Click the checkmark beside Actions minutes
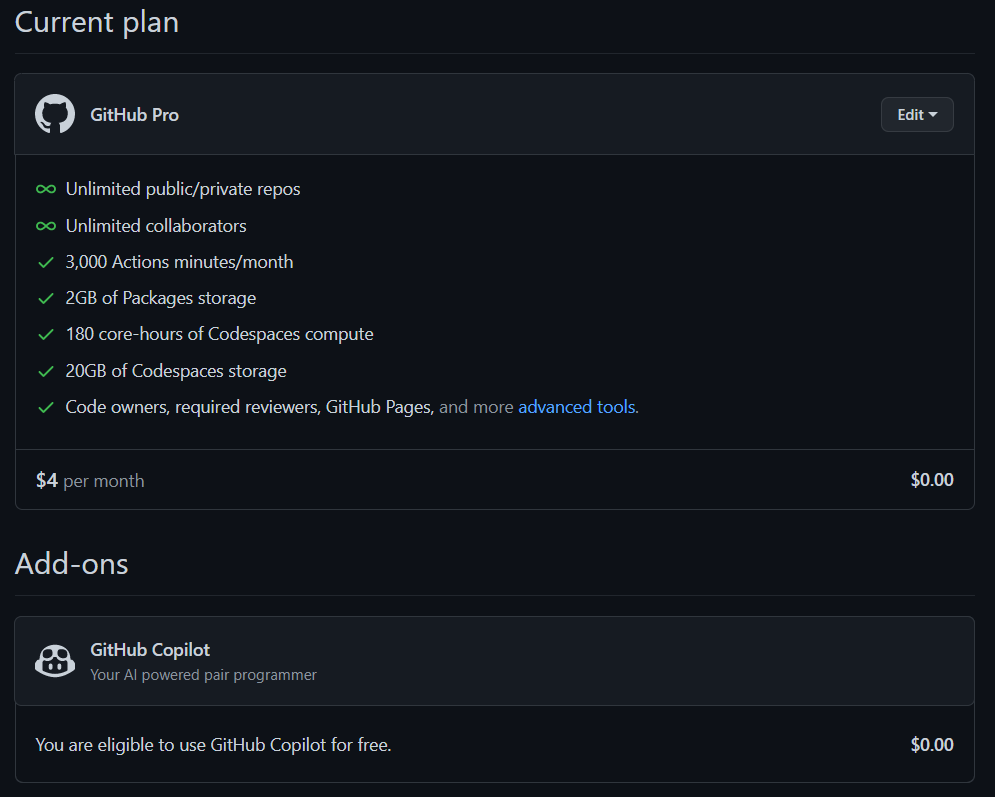Viewport: 995px width, 797px height. tap(45, 261)
